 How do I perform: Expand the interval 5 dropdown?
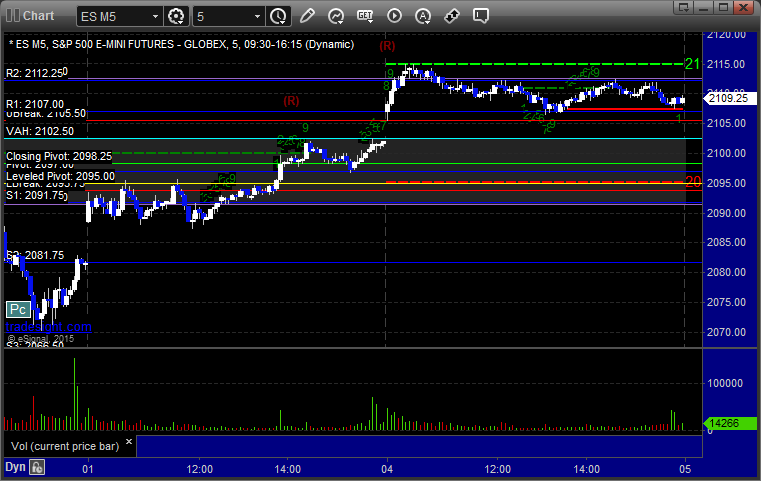point(258,17)
